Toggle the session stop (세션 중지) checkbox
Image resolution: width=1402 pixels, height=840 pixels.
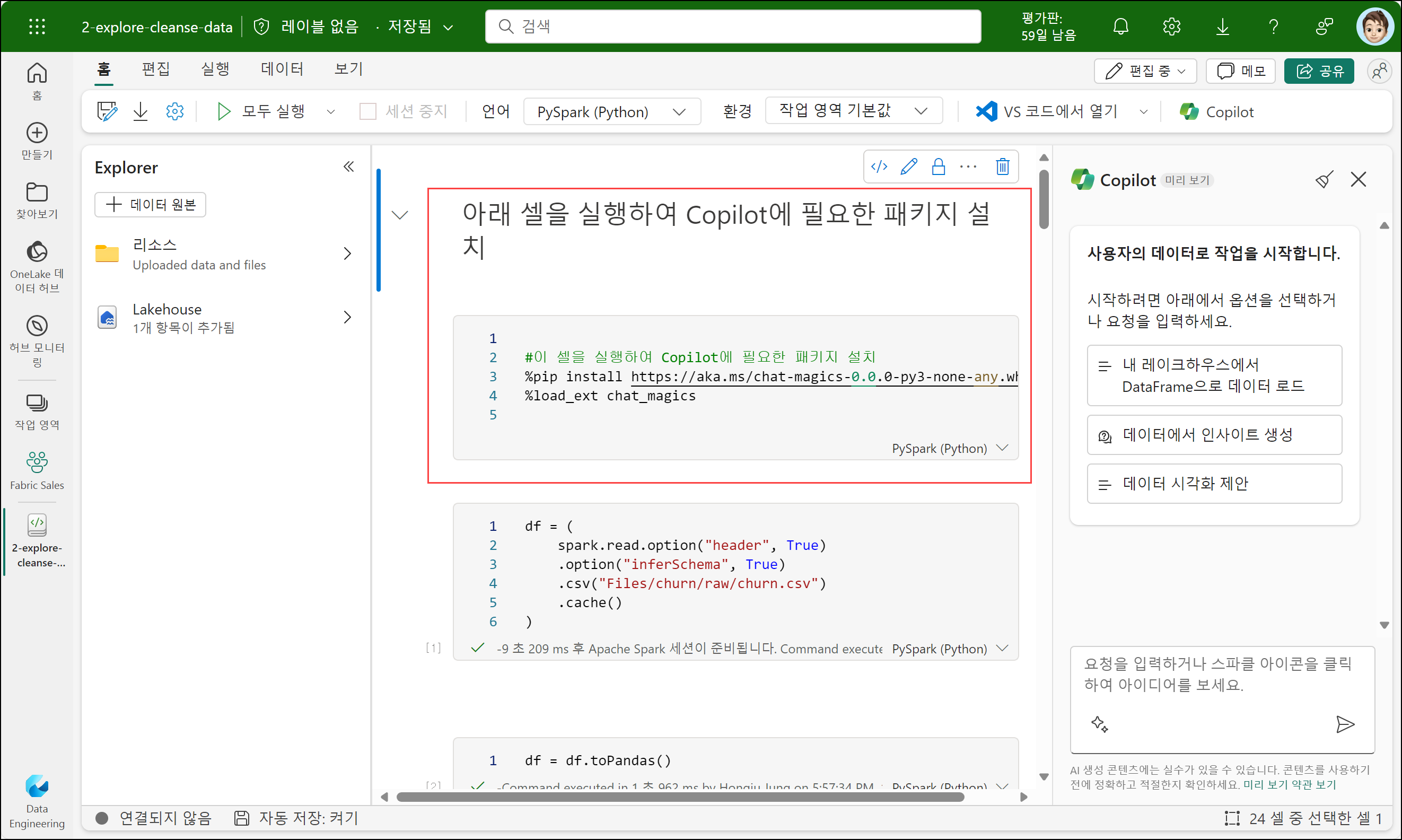coord(368,111)
